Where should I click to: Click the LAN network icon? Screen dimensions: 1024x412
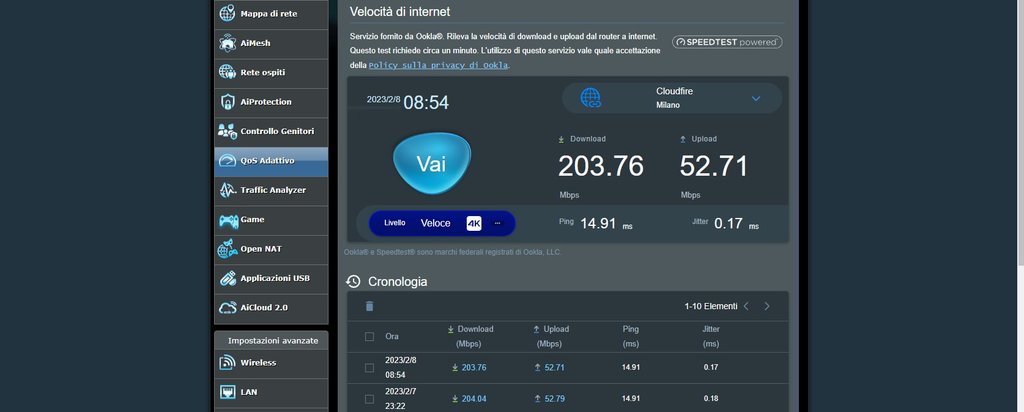[x=227, y=392]
